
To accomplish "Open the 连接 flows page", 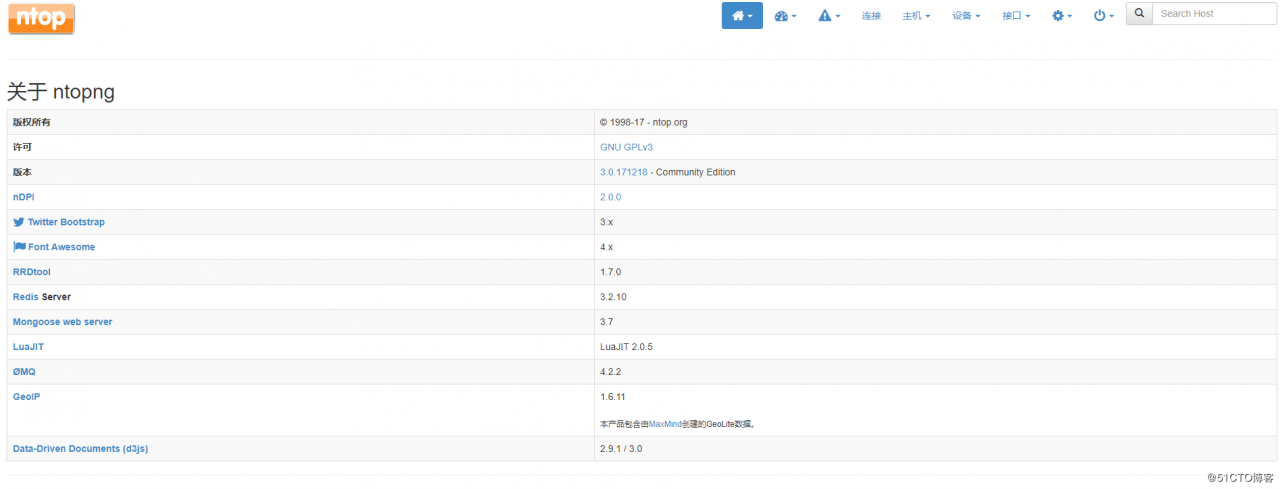I will click(x=871, y=16).
